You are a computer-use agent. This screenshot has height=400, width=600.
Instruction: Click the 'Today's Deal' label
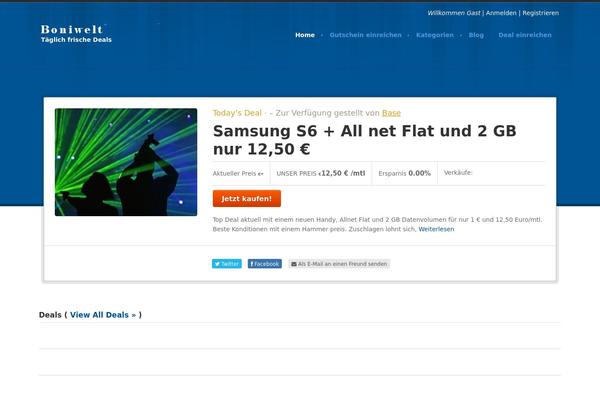(237, 113)
